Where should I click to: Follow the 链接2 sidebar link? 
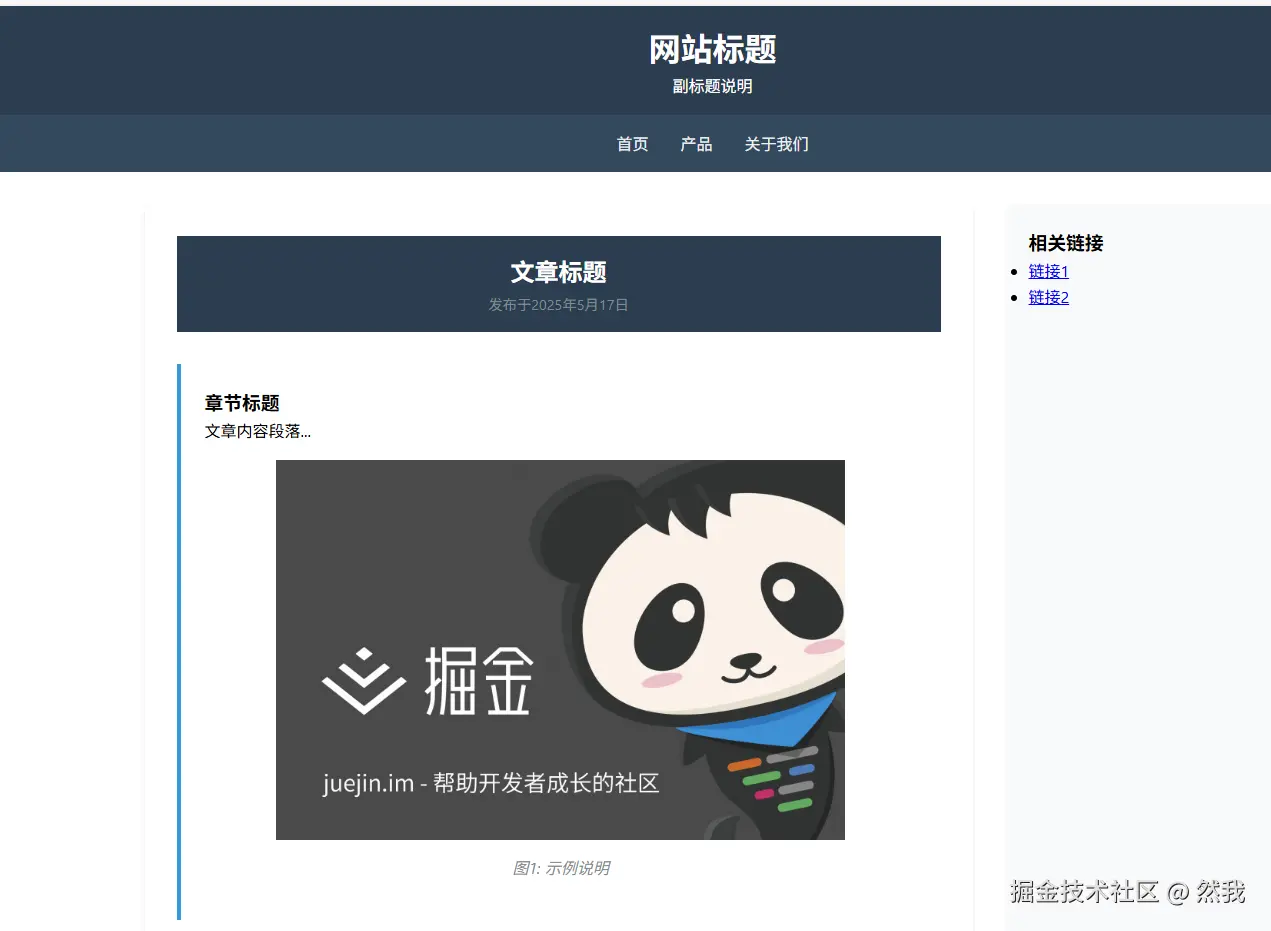pos(1048,297)
